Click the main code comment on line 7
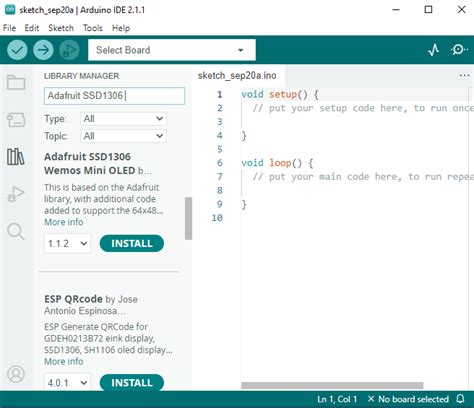The image size is (474, 408). [363, 177]
